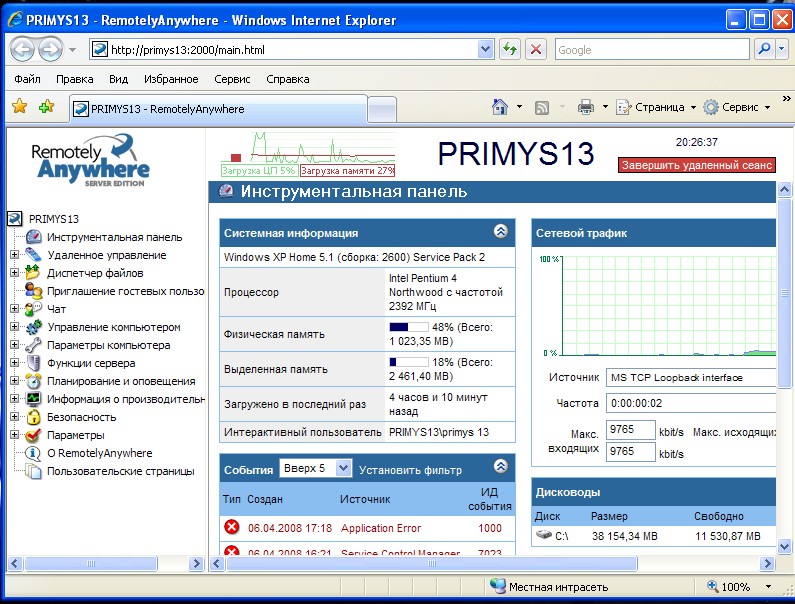Screen dimensions: 795x604
Task: Open Удаленное управление tree item
Action: tap(106, 255)
